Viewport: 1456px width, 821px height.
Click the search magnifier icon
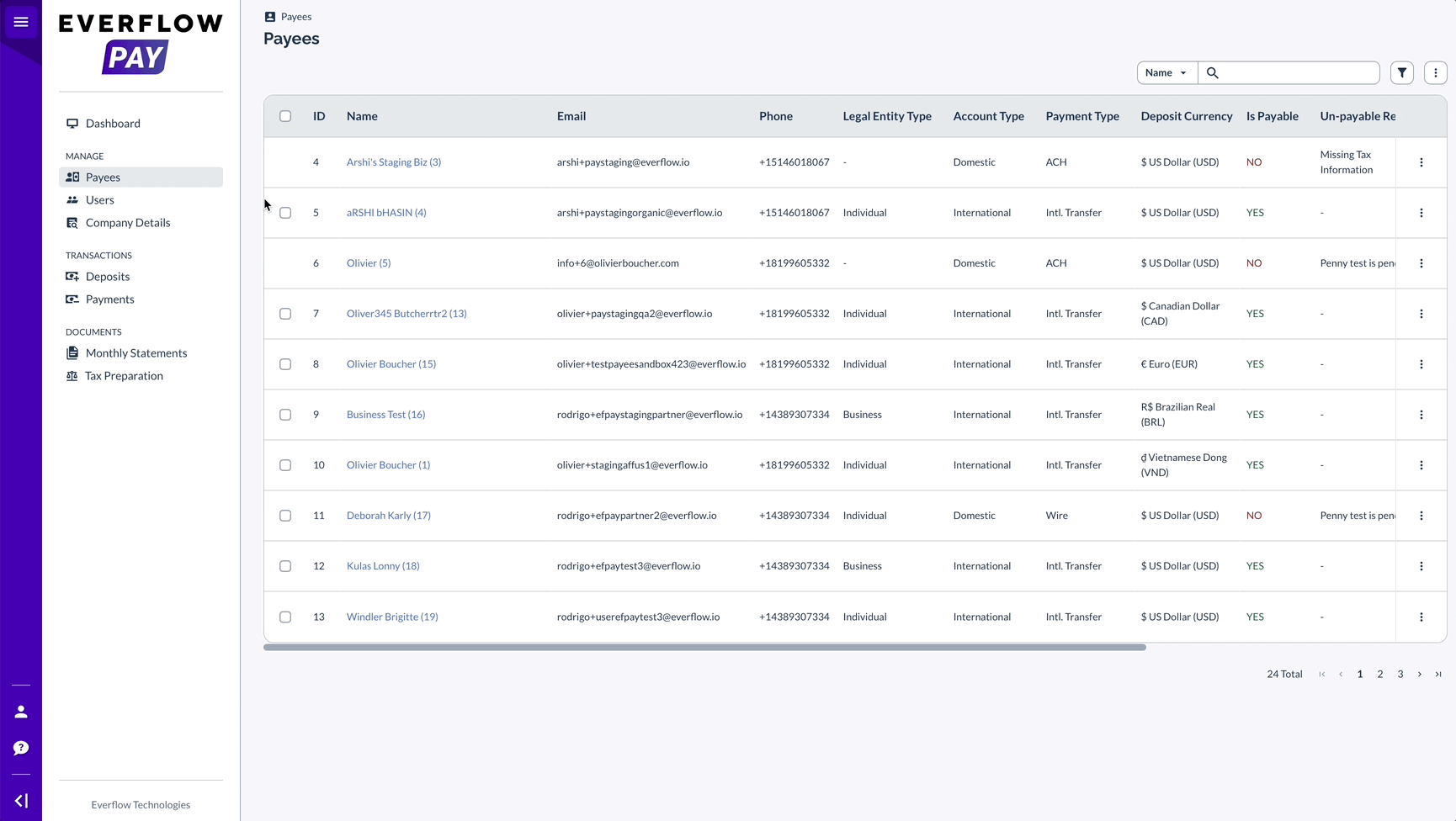point(1213,73)
